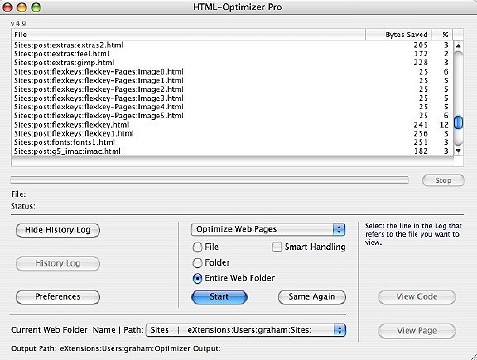
Task: Click the scroll down arrow of the log list
Action: coord(458,151)
